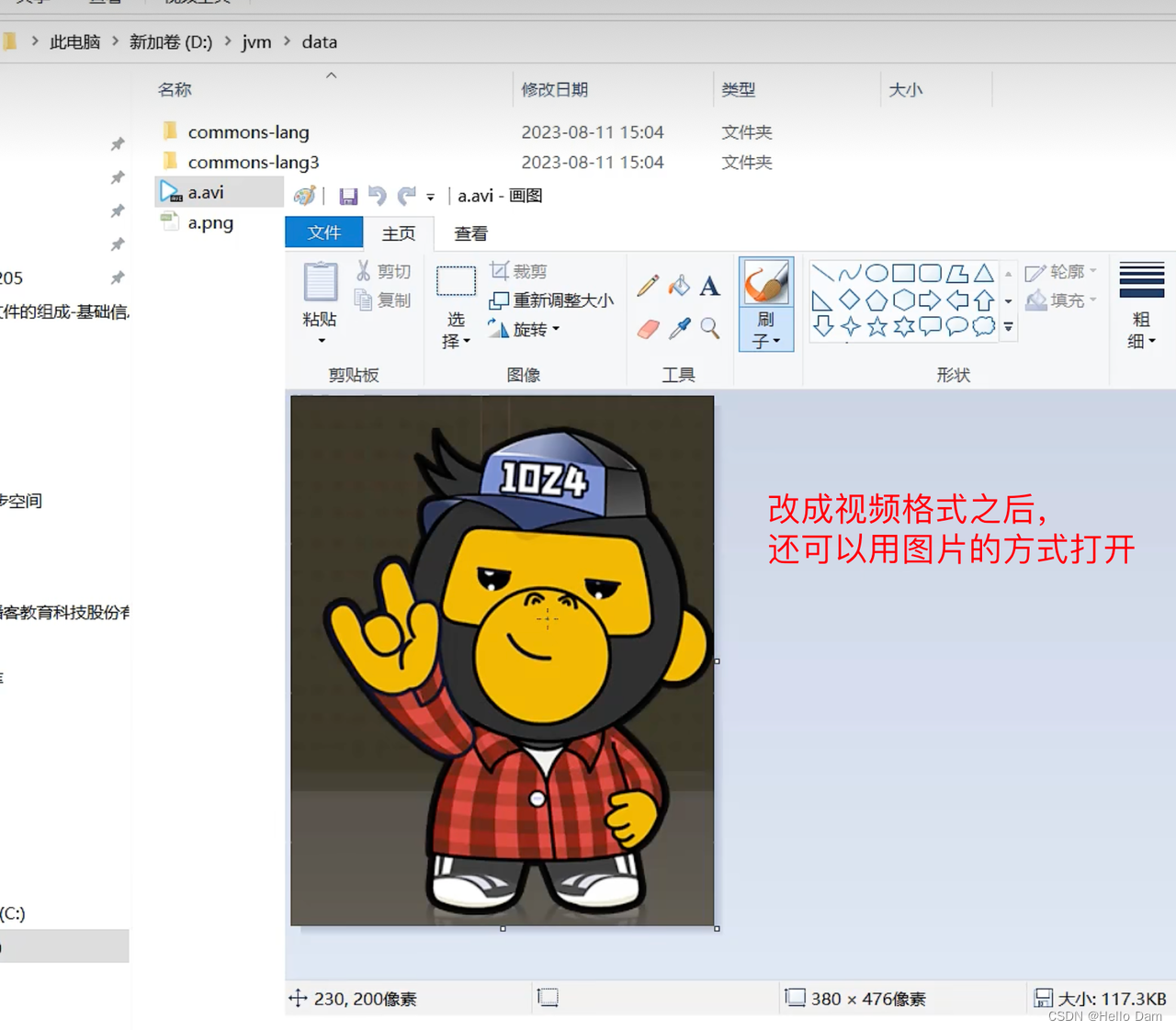Viewport: 1176px width, 1030px height.
Task: Choose the Up arrow shape
Action: (984, 300)
